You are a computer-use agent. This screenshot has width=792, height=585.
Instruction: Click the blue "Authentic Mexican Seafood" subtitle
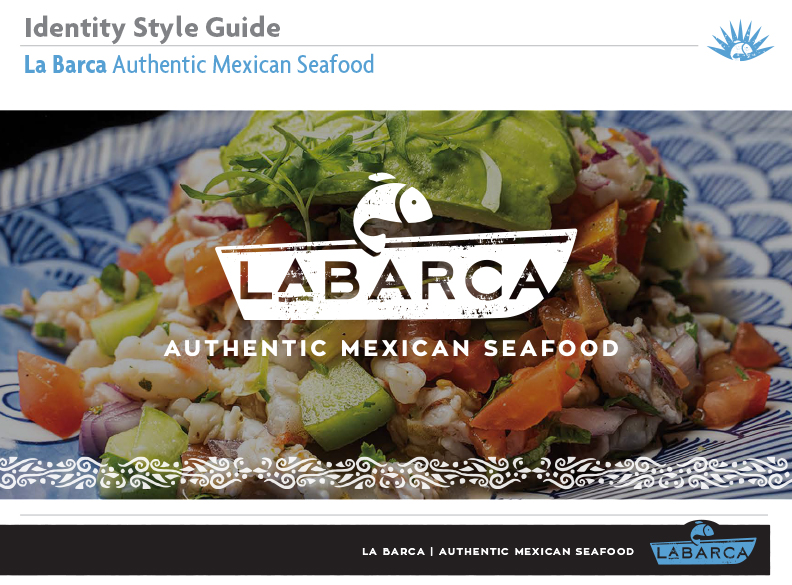pyautogui.click(x=243, y=65)
